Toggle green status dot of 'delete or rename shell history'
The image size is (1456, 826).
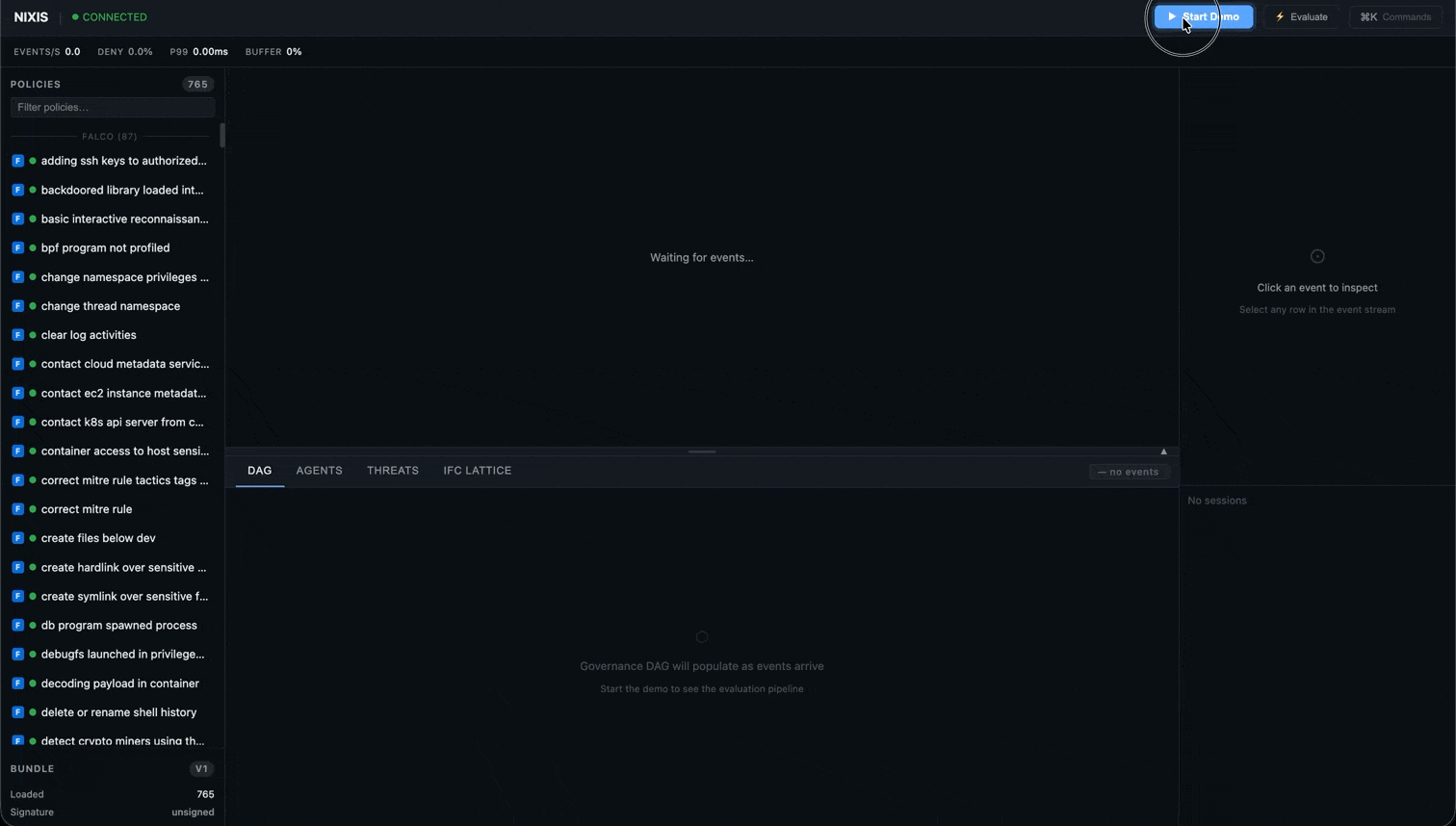coord(33,712)
